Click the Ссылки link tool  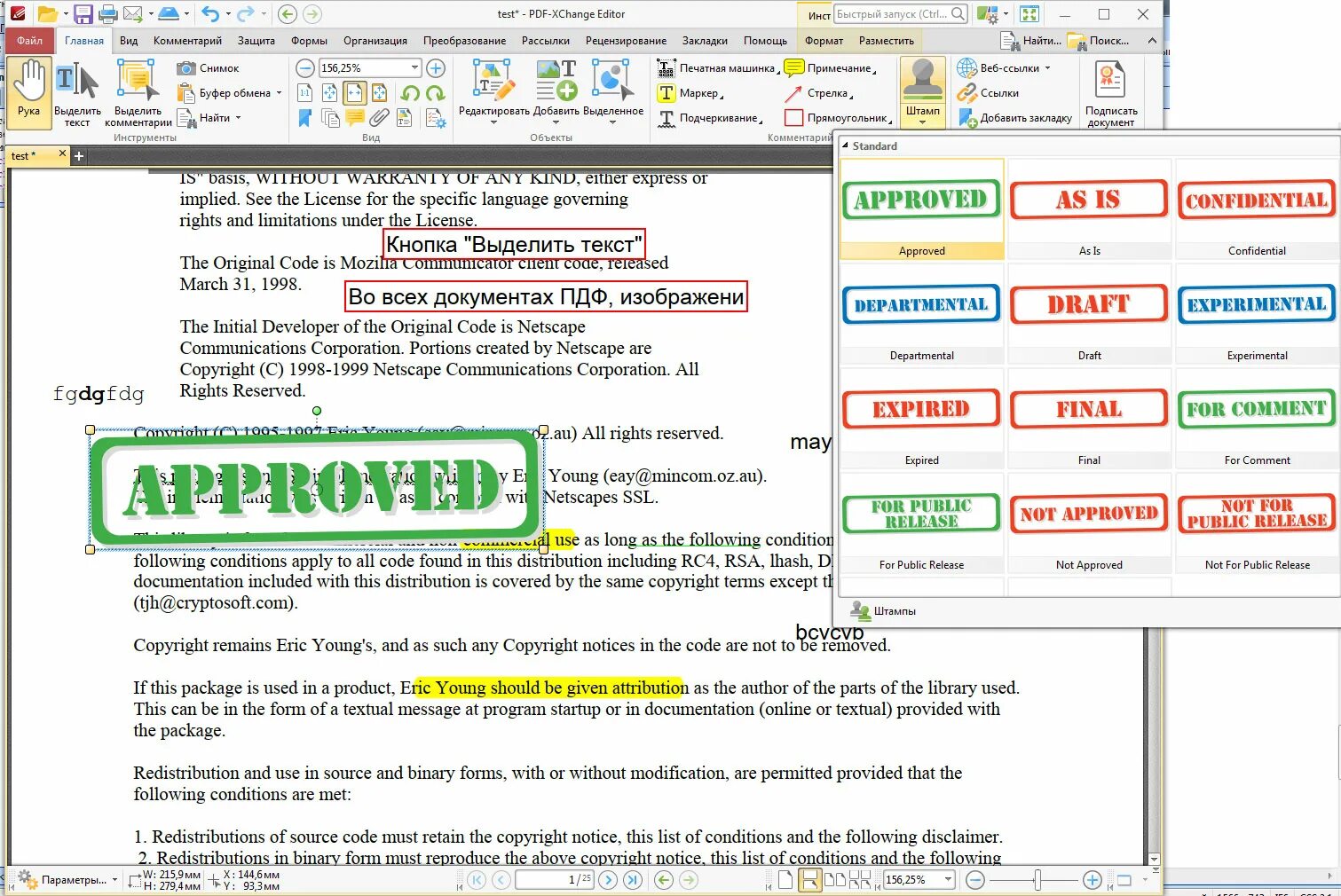tap(988, 93)
